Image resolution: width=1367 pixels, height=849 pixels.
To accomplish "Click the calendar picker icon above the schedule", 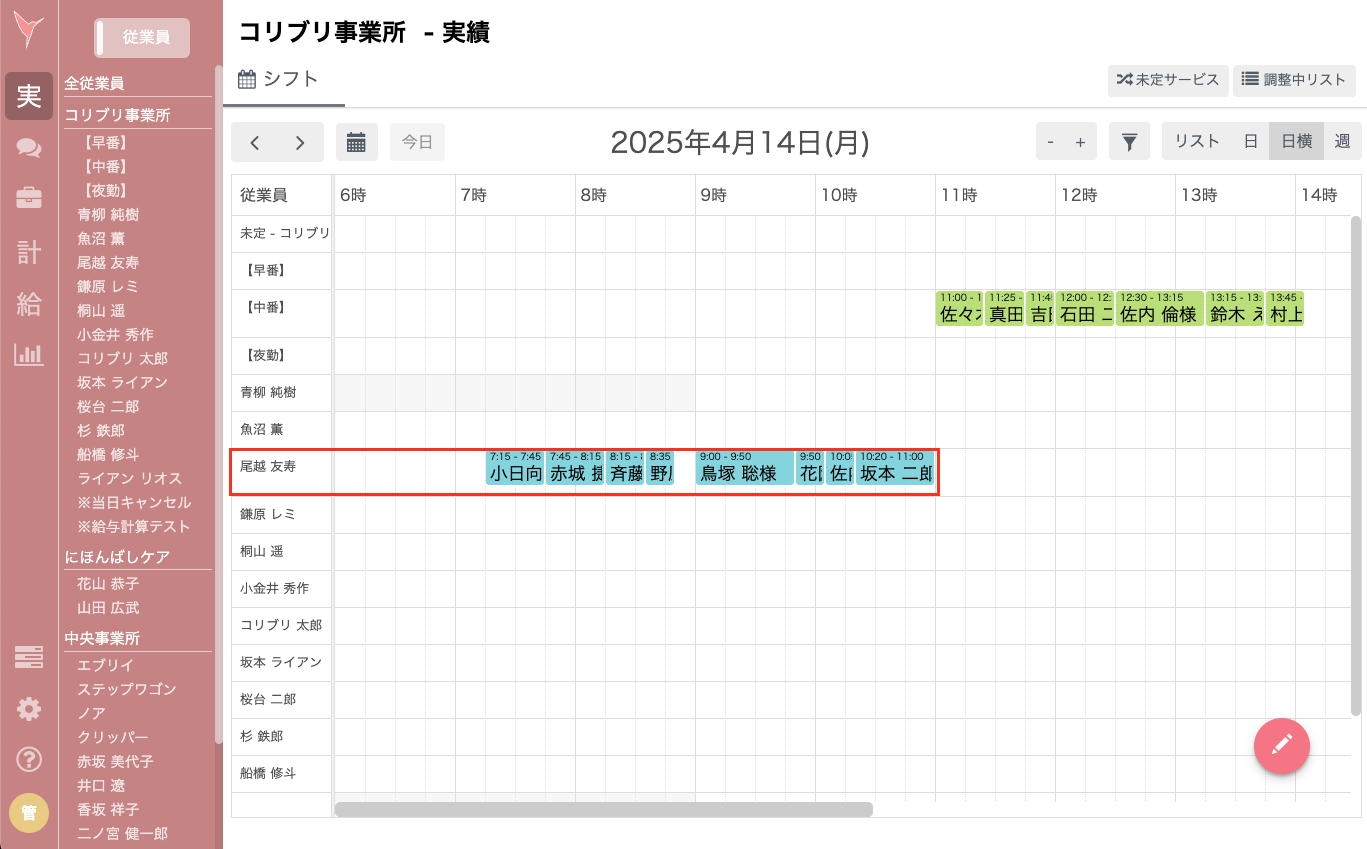I will coord(357,141).
